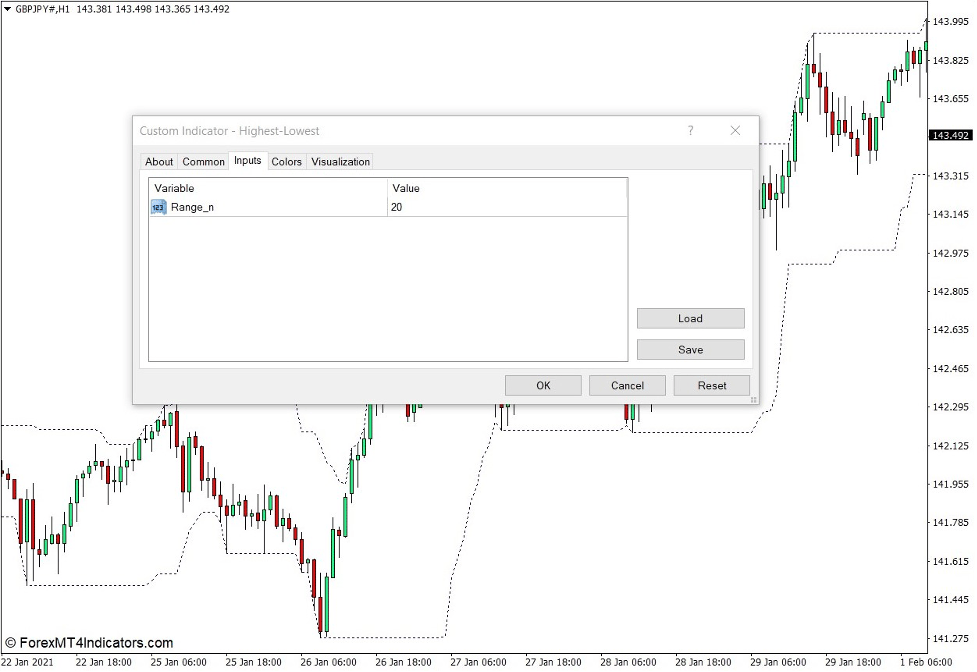The height and width of the screenshot is (672, 977).
Task: Reset the indicator inputs to defaults
Action: pos(712,385)
